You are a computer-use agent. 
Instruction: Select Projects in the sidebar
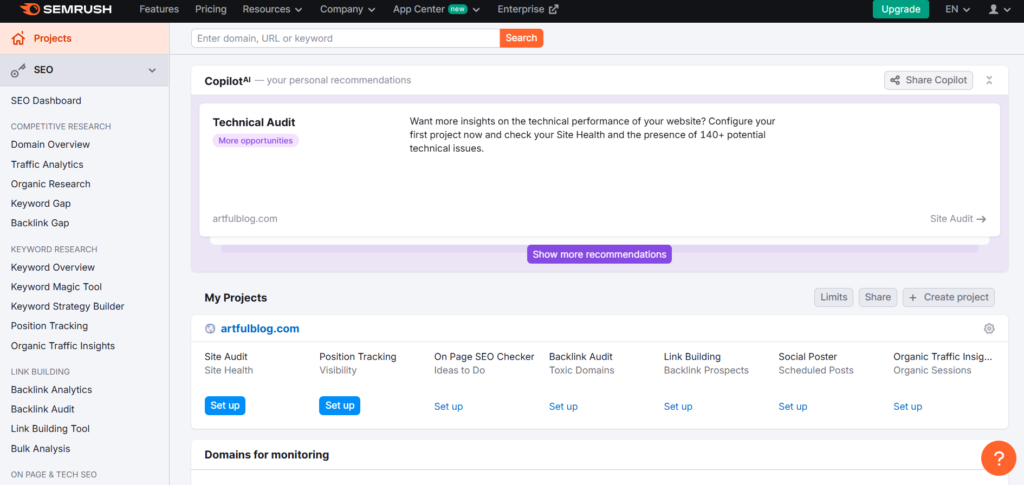84,39
